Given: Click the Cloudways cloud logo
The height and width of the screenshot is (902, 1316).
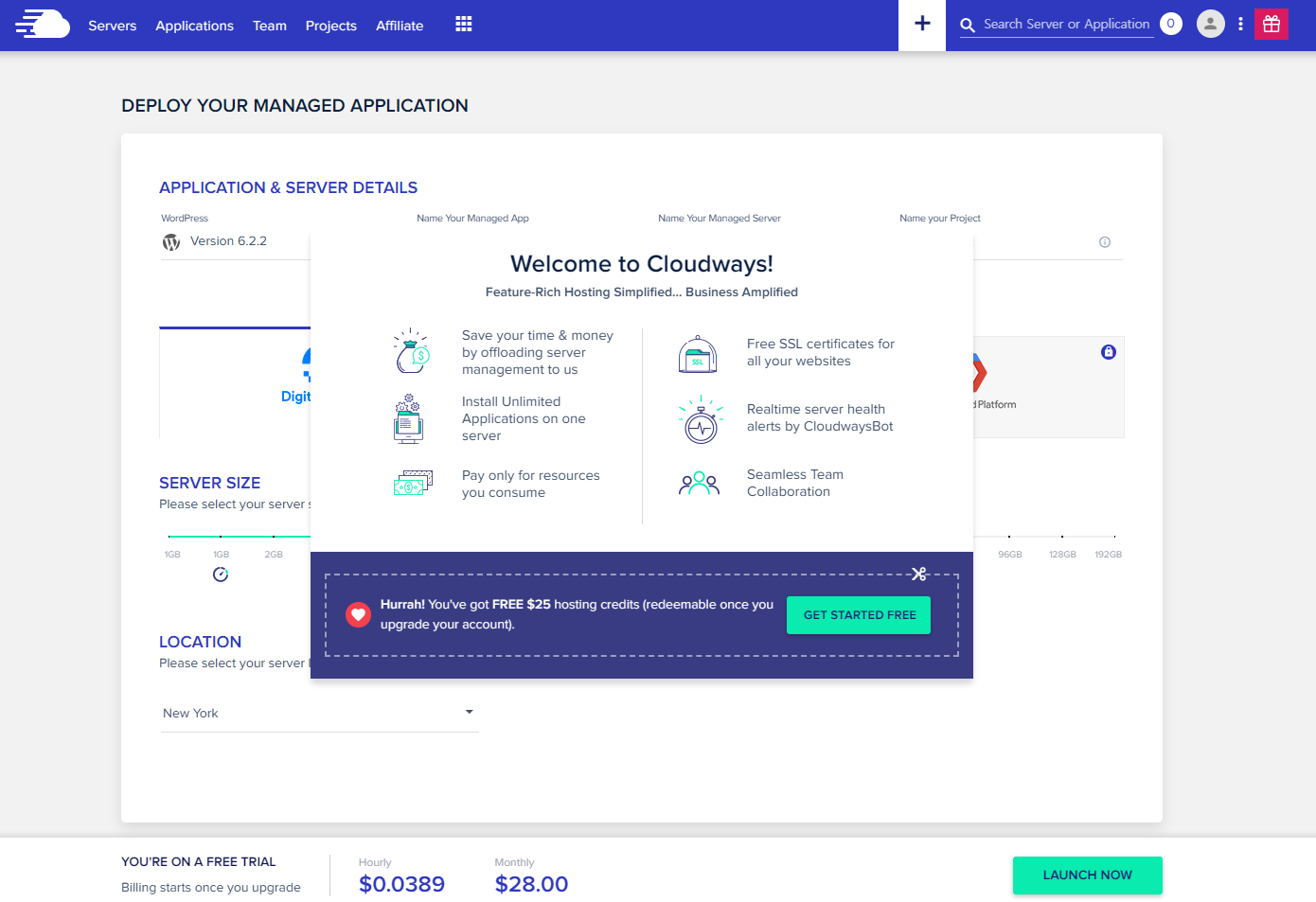Looking at the screenshot, I should [x=43, y=24].
